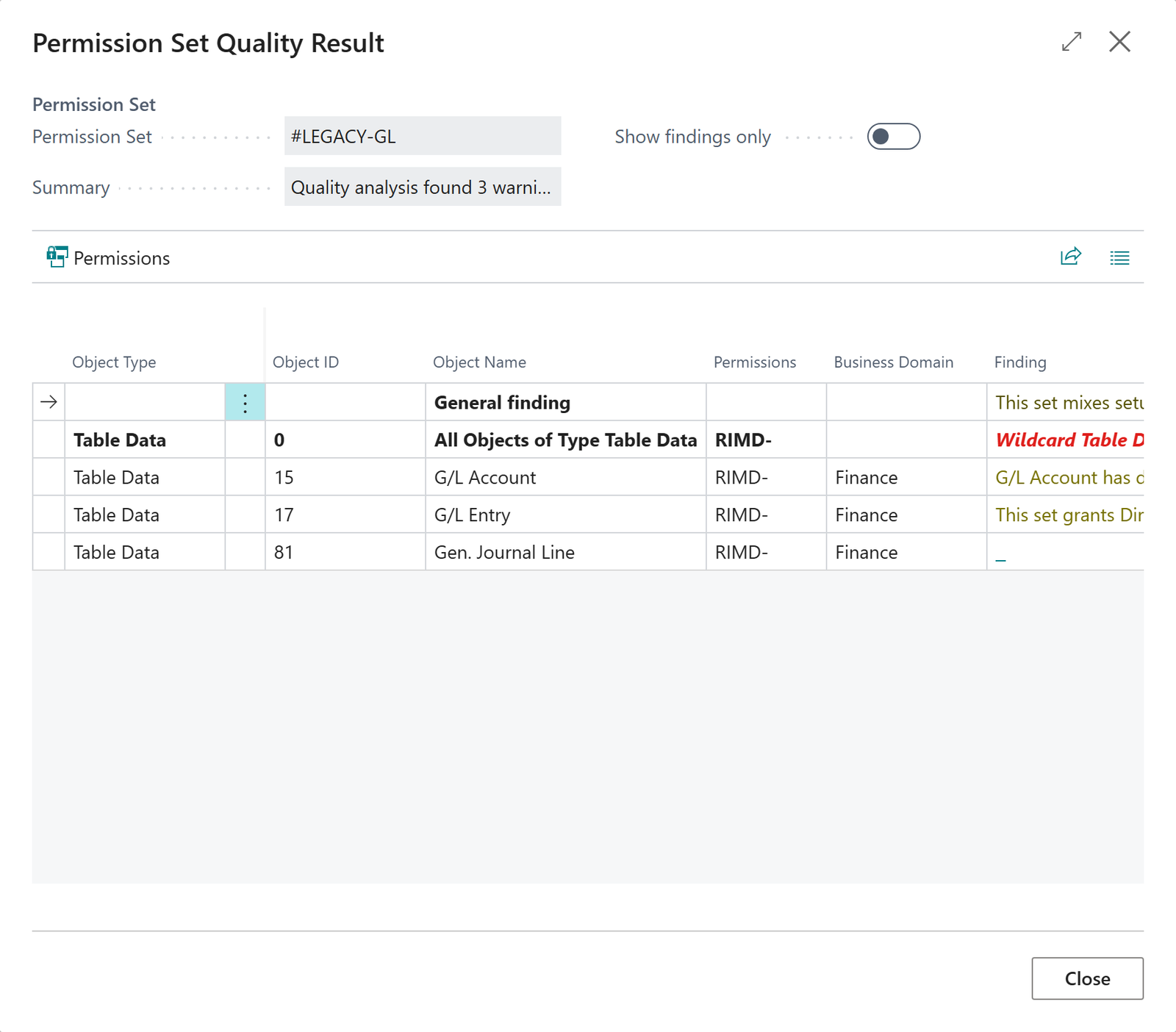Select Object ID 0 cell
This screenshot has width=1176, height=1032.
[x=345, y=440]
